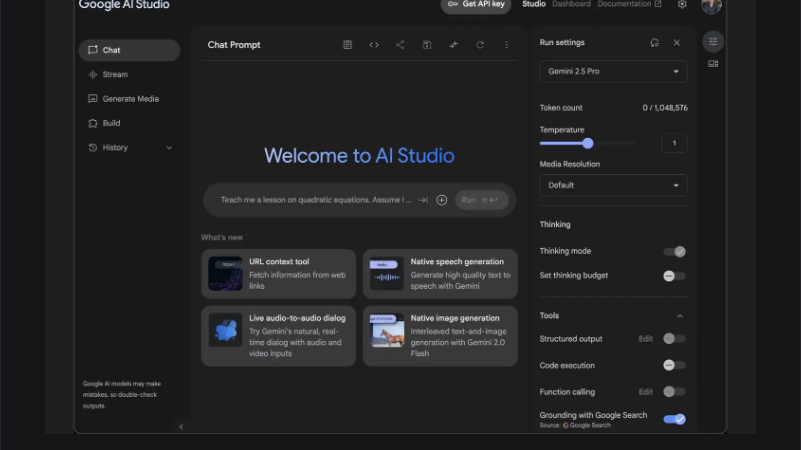This screenshot has width=801, height=450.
Task: Click the Run button
Action: pyautogui.click(x=481, y=200)
